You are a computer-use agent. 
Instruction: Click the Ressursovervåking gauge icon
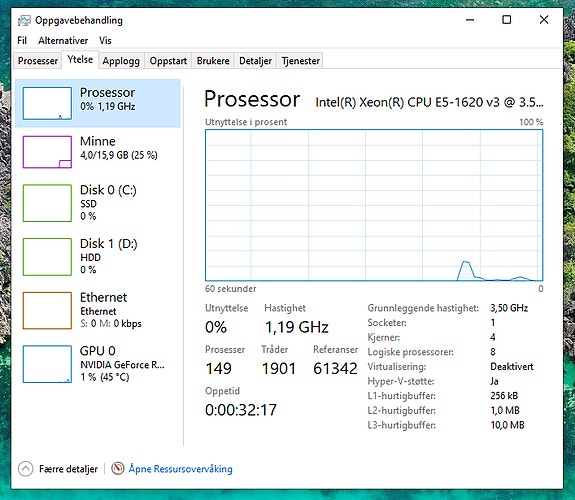coord(117,468)
